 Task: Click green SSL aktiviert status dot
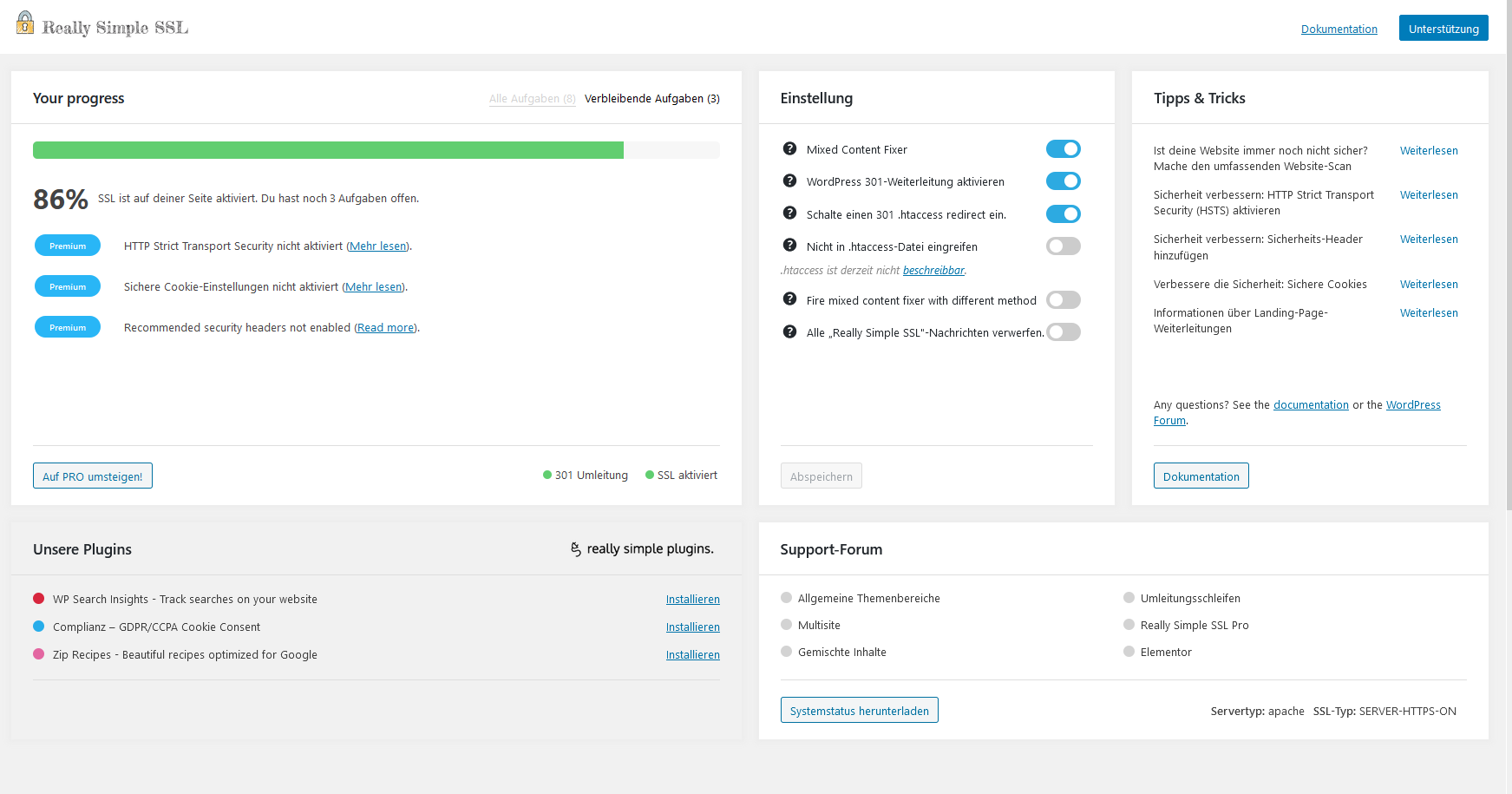click(x=650, y=475)
